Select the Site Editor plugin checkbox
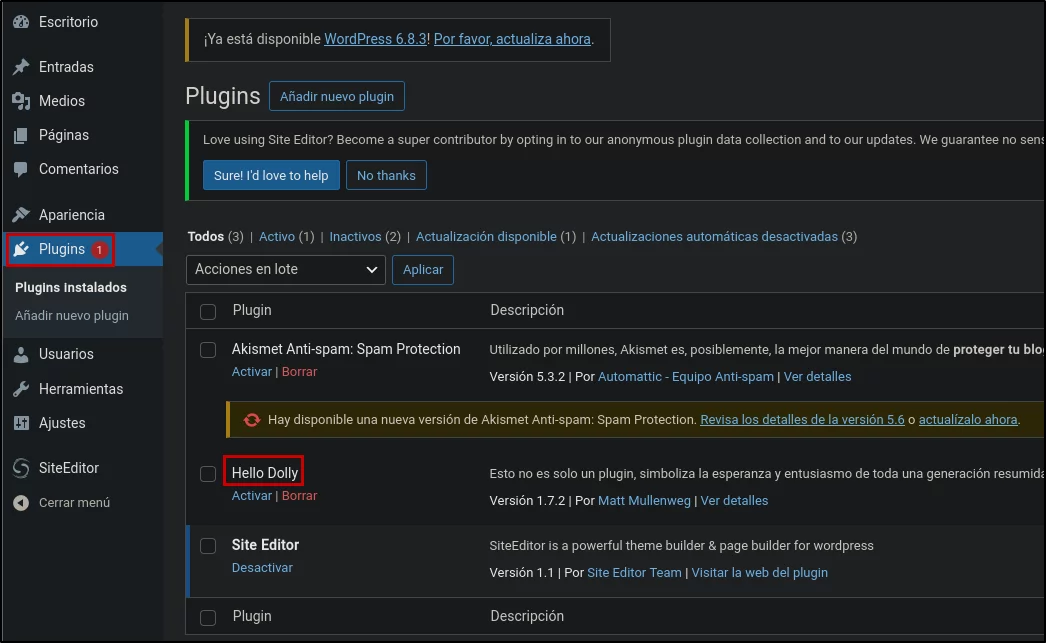The height and width of the screenshot is (643, 1046). [x=208, y=546]
